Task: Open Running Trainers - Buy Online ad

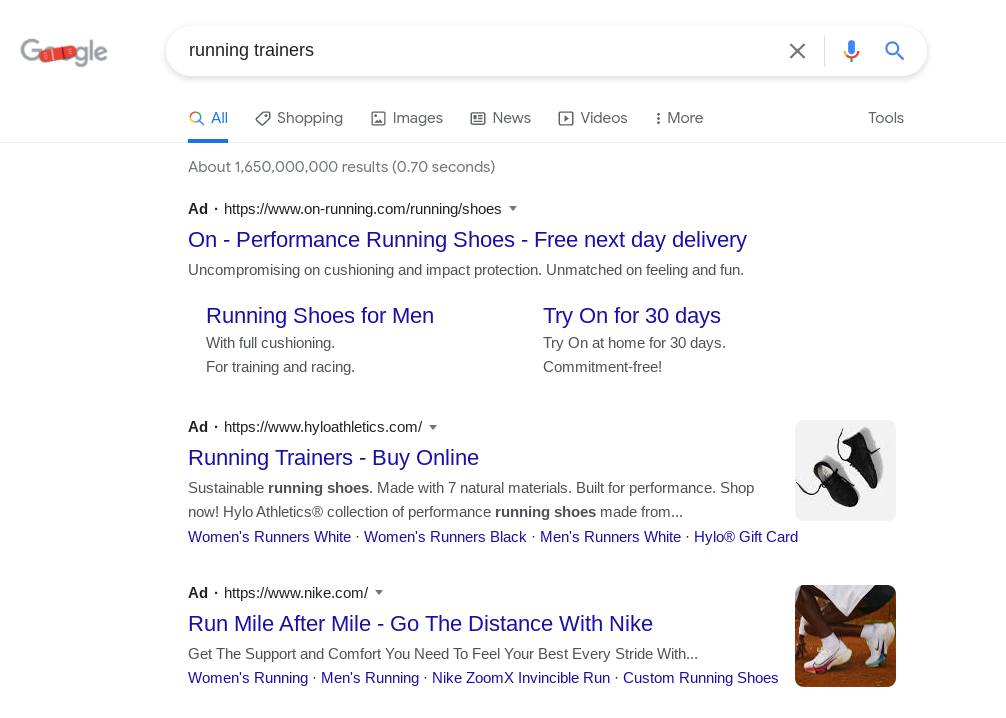Action: click(334, 458)
